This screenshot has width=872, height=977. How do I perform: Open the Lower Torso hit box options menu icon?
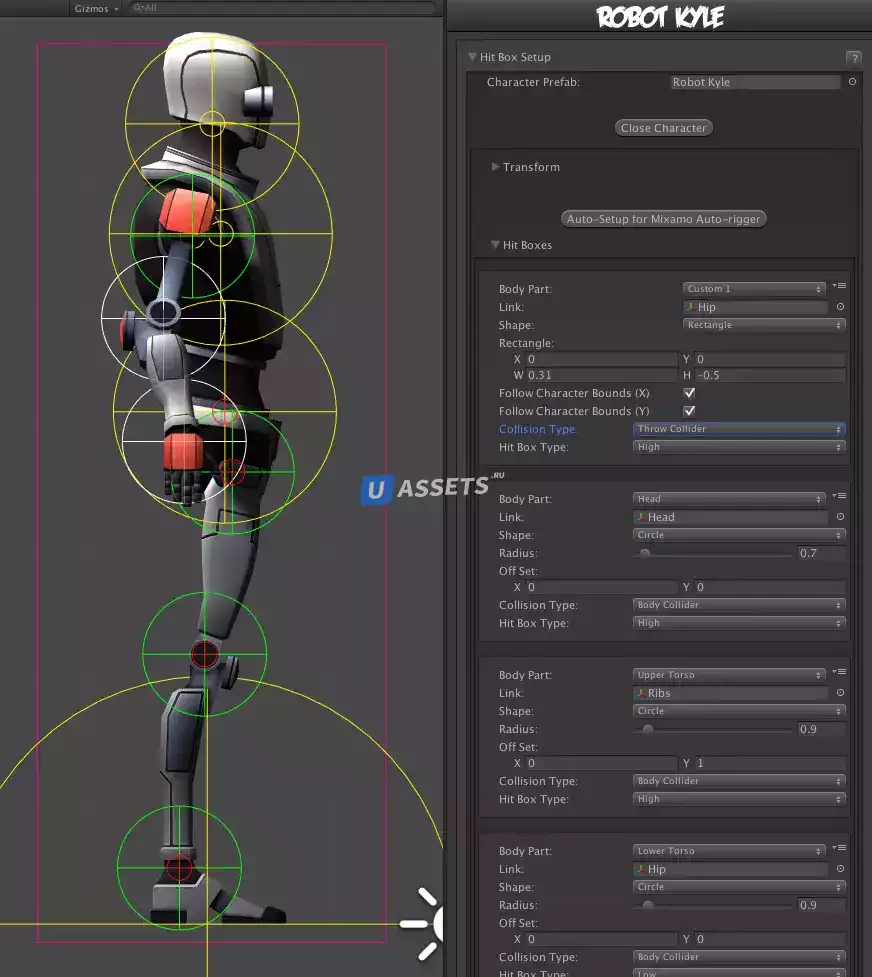point(839,848)
